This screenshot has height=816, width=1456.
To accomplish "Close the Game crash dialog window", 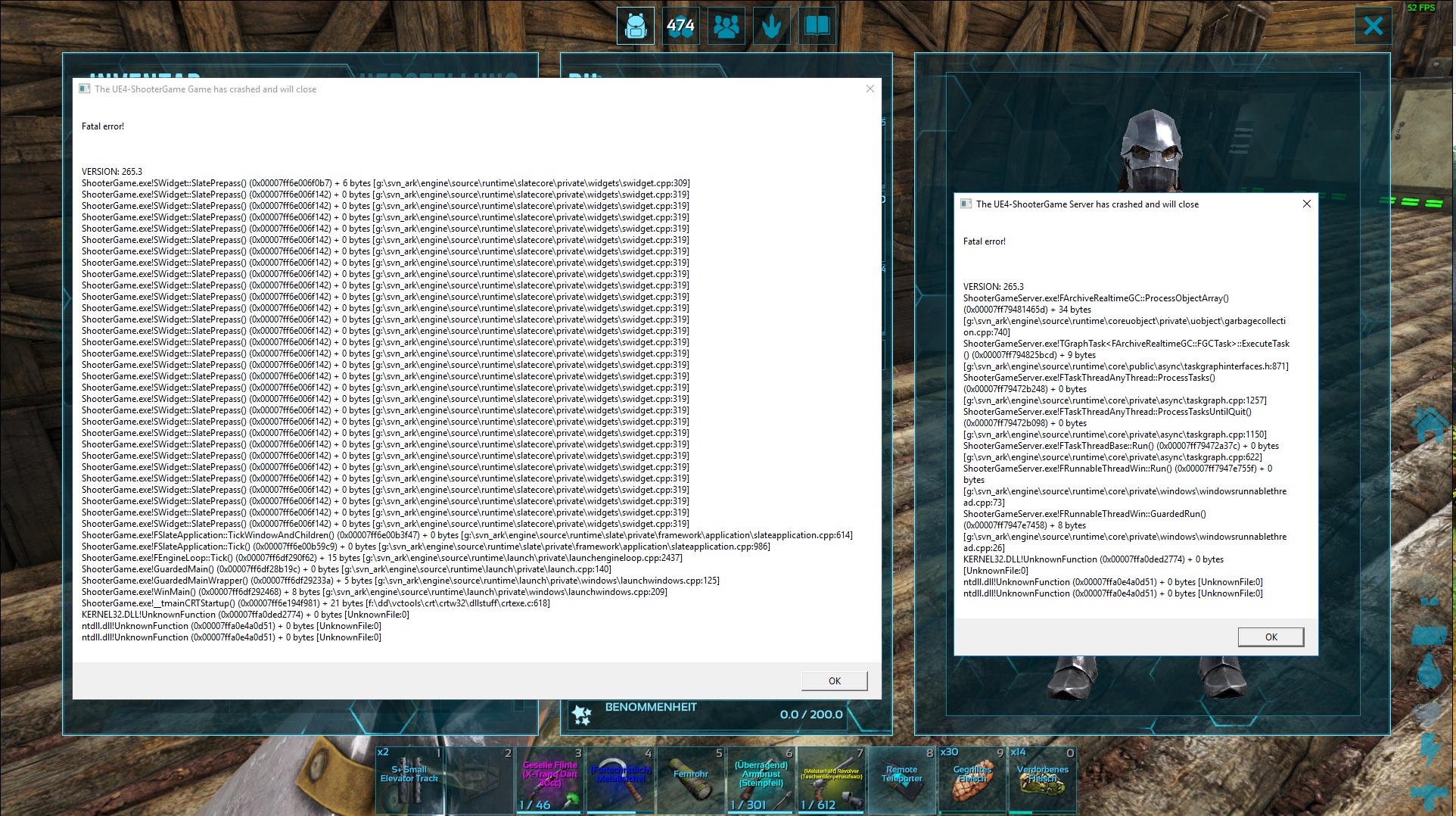I will [x=870, y=89].
